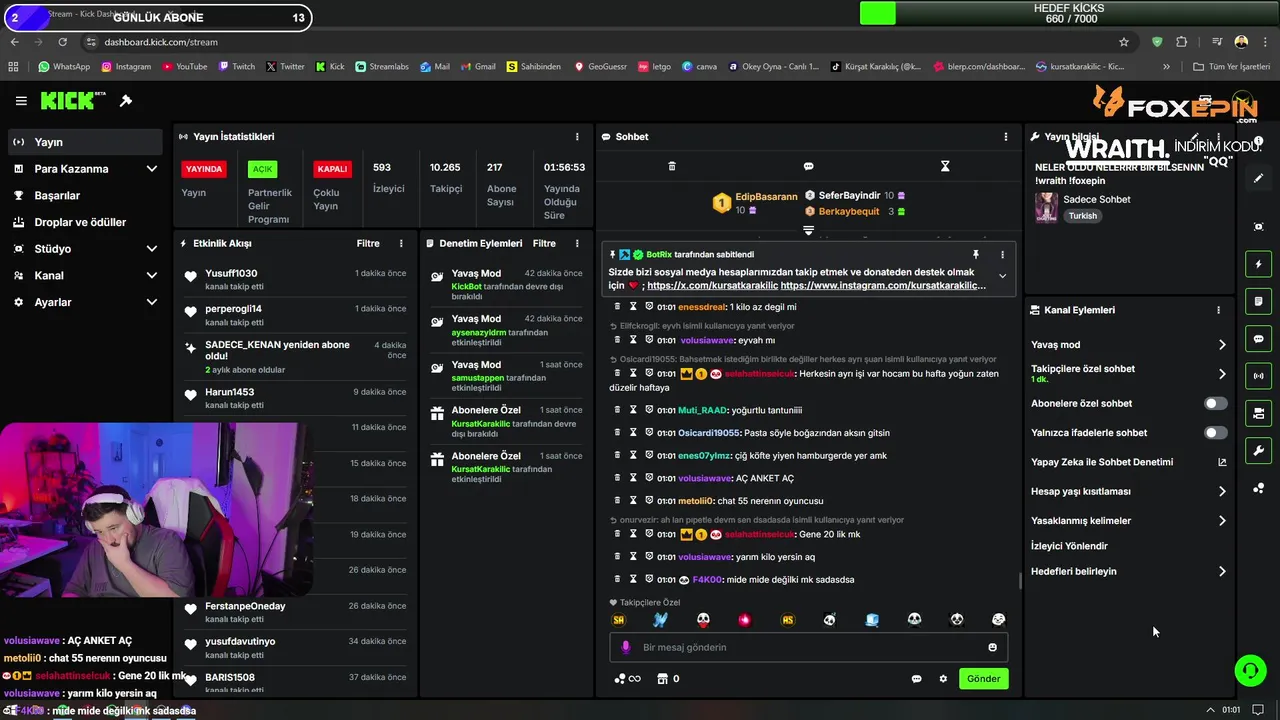
Task: Expand the pinned BotRix message with the chevron
Action: 1002,276
